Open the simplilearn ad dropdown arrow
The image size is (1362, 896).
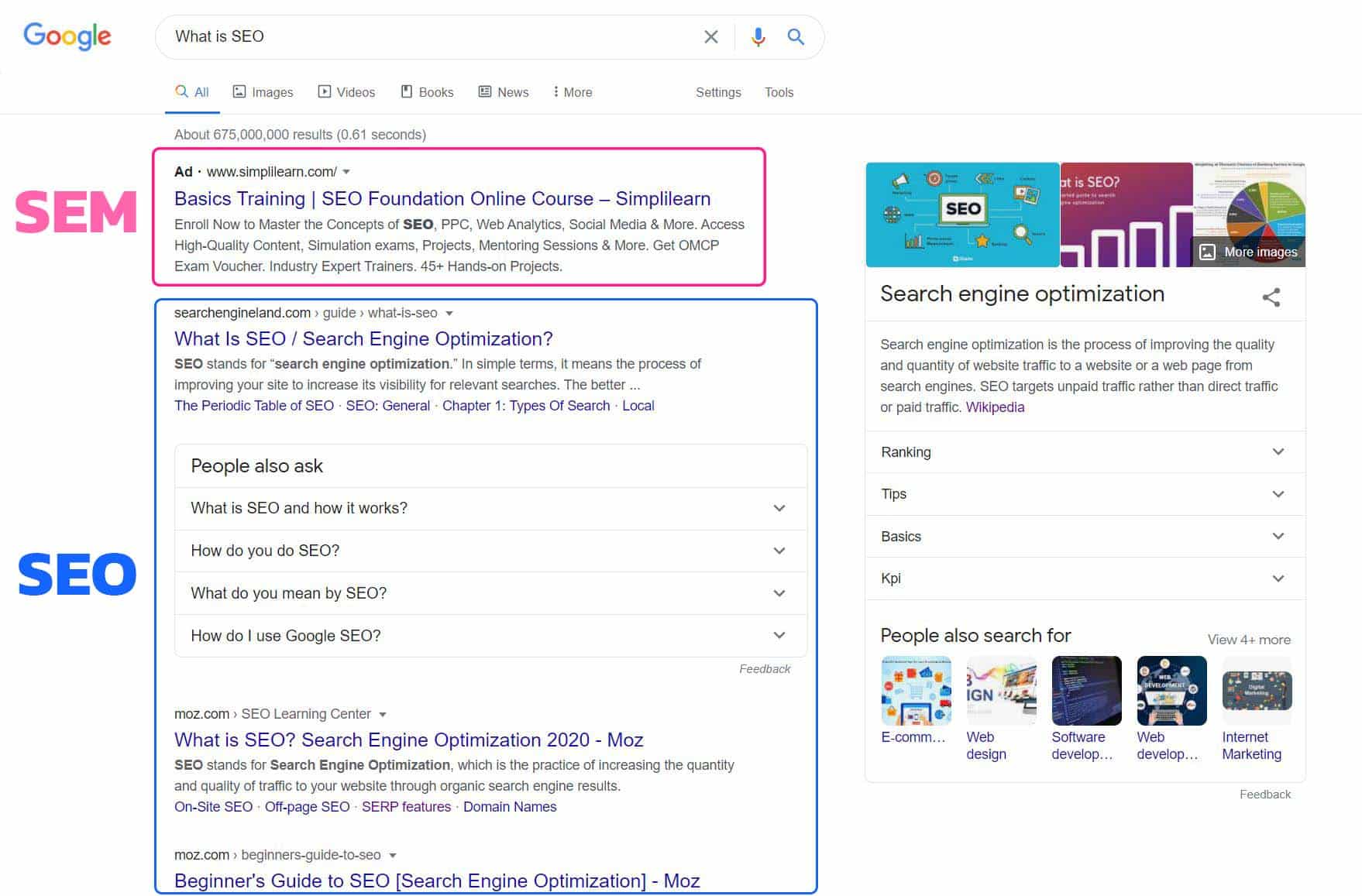pyautogui.click(x=346, y=172)
